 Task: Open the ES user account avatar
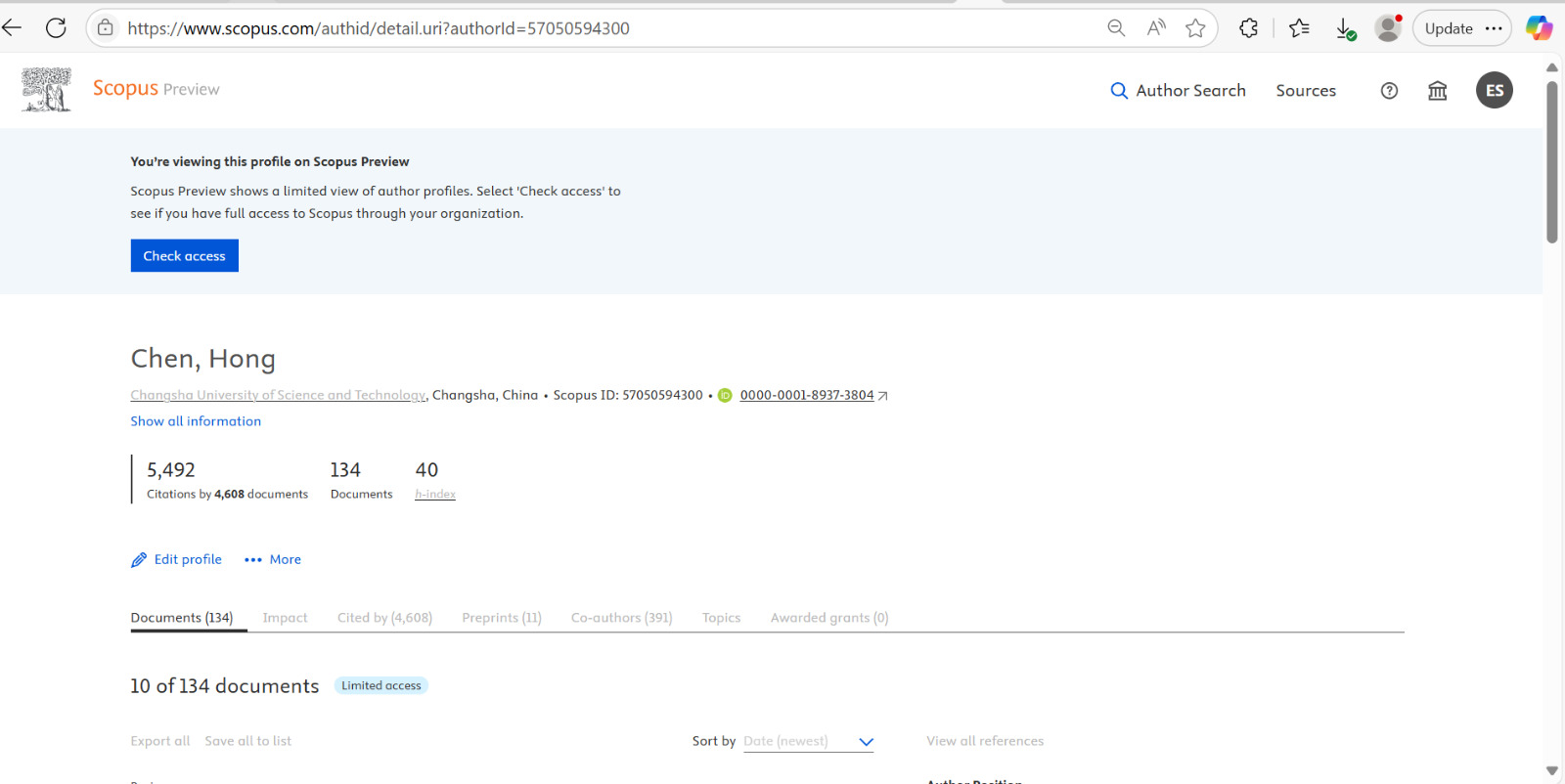(x=1494, y=90)
